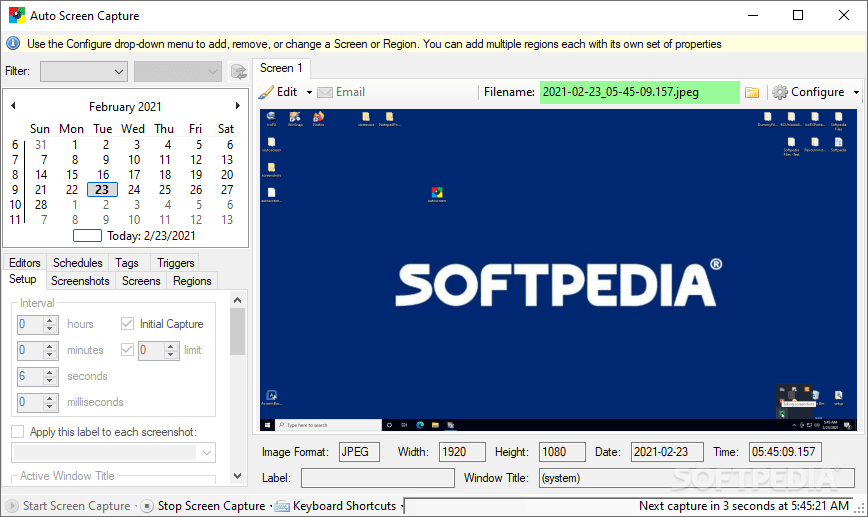Go to previous month in calendar
The width and height of the screenshot is (868, 517).
click(13, 106)
